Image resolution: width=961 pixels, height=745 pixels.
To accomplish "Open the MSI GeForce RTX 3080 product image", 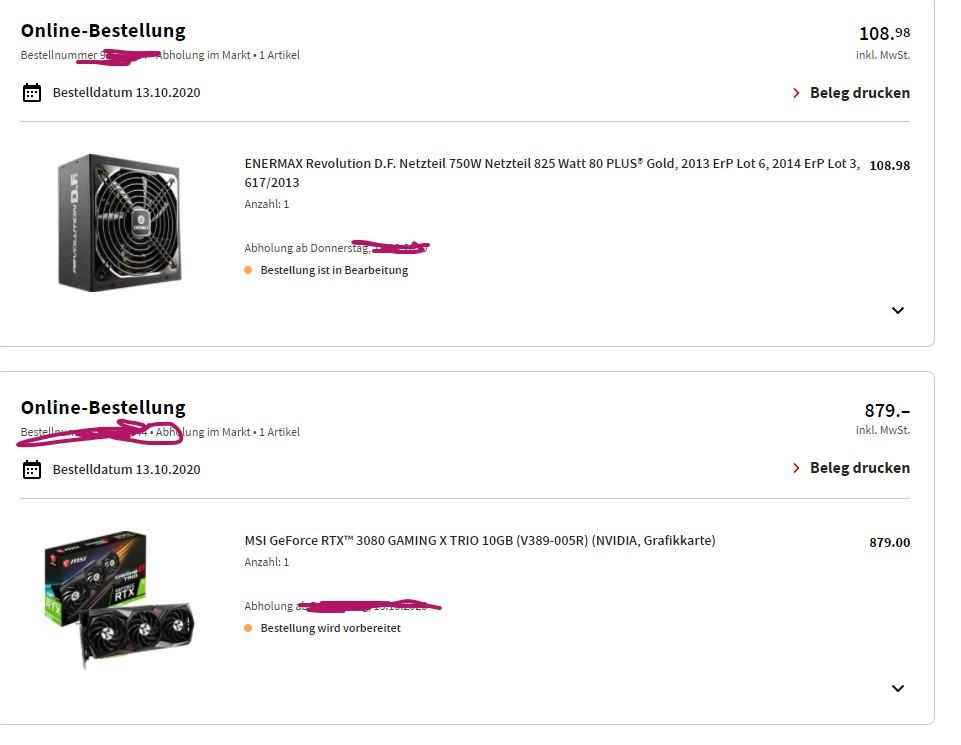I will 120,599.
